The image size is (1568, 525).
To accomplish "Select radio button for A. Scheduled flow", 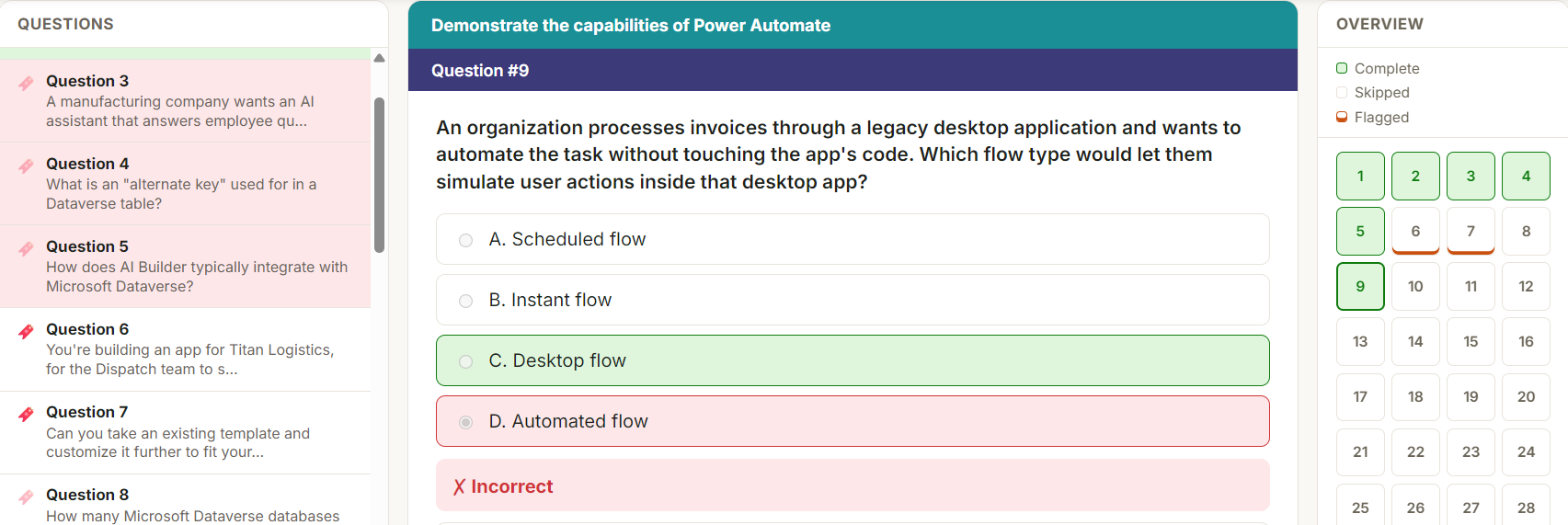I will (466, 240).
